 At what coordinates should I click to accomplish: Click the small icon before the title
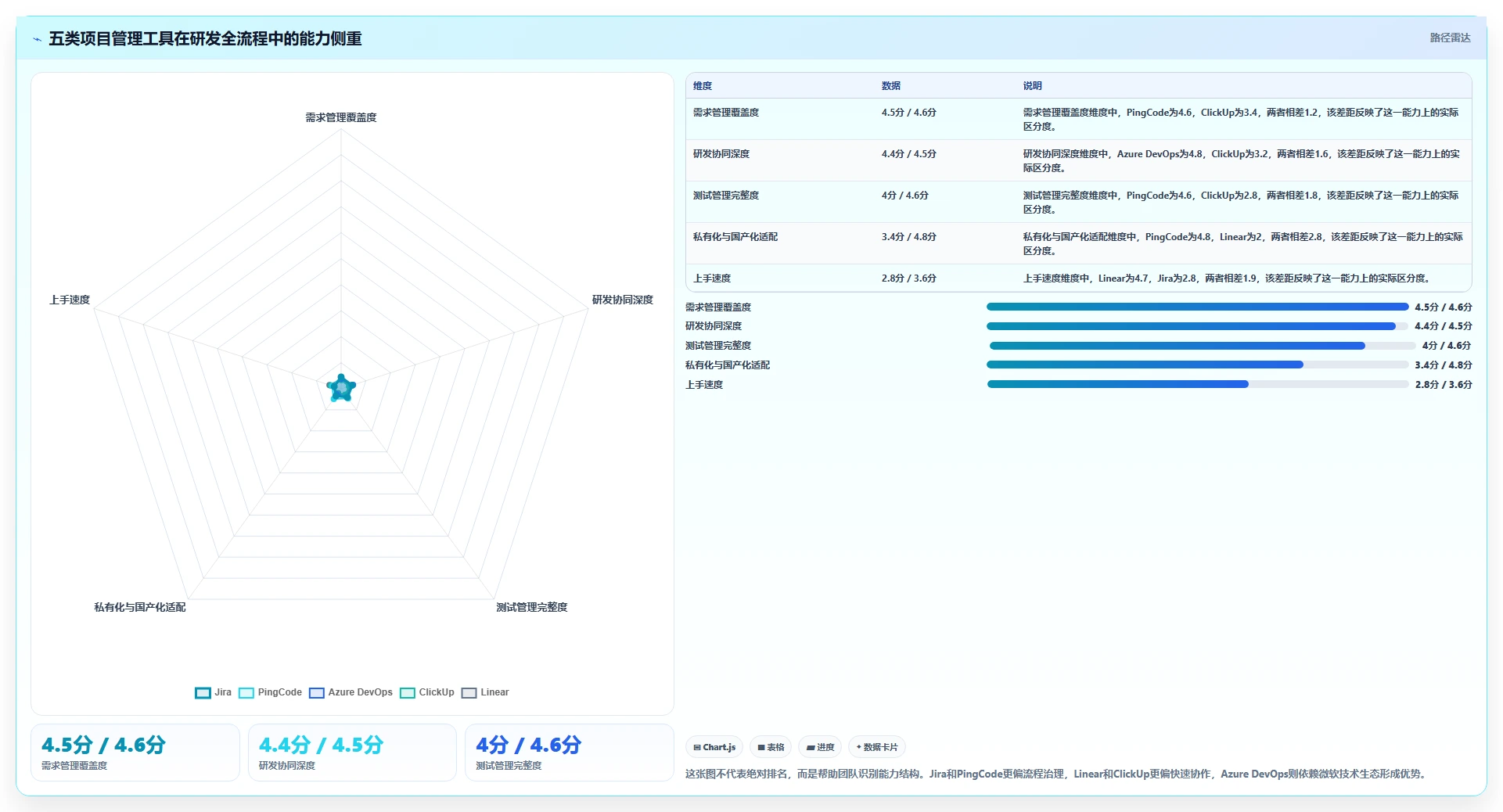(x=37, y=39)
